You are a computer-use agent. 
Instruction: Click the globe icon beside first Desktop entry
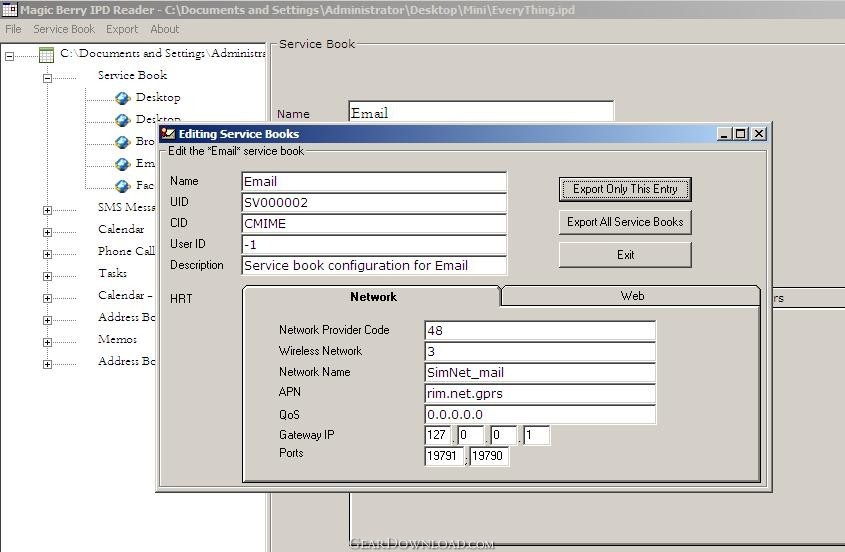click(x=123, y=98)
